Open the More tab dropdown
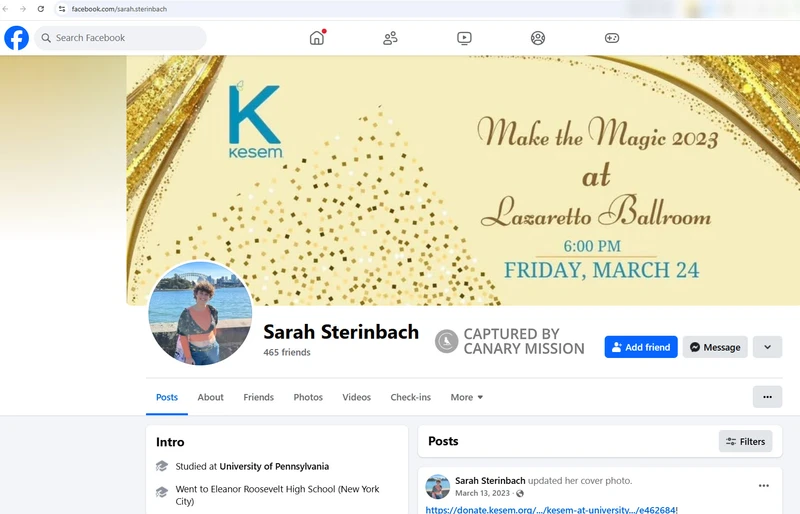This screenshot has height=514, width=800. [x=466, y=397]
